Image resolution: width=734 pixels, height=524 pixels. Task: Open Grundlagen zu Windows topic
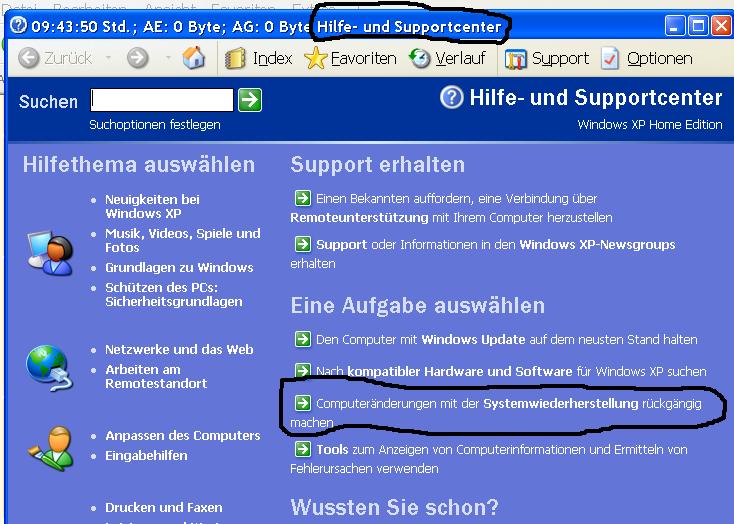pos(179,267)
